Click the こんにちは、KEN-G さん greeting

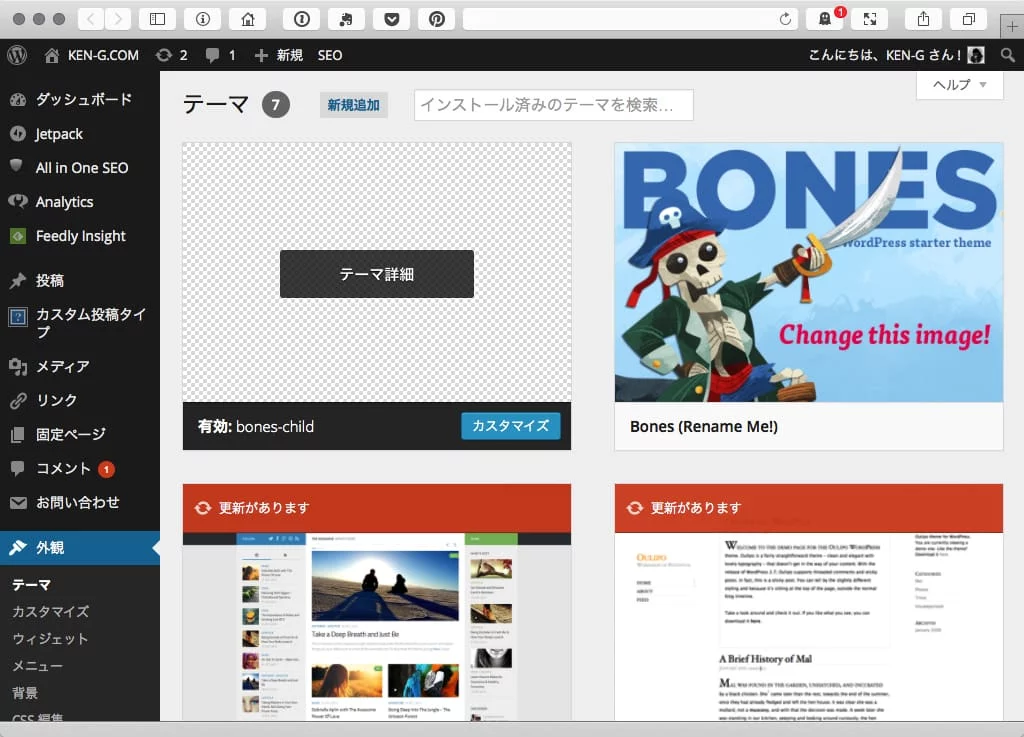tap(884, 55)
